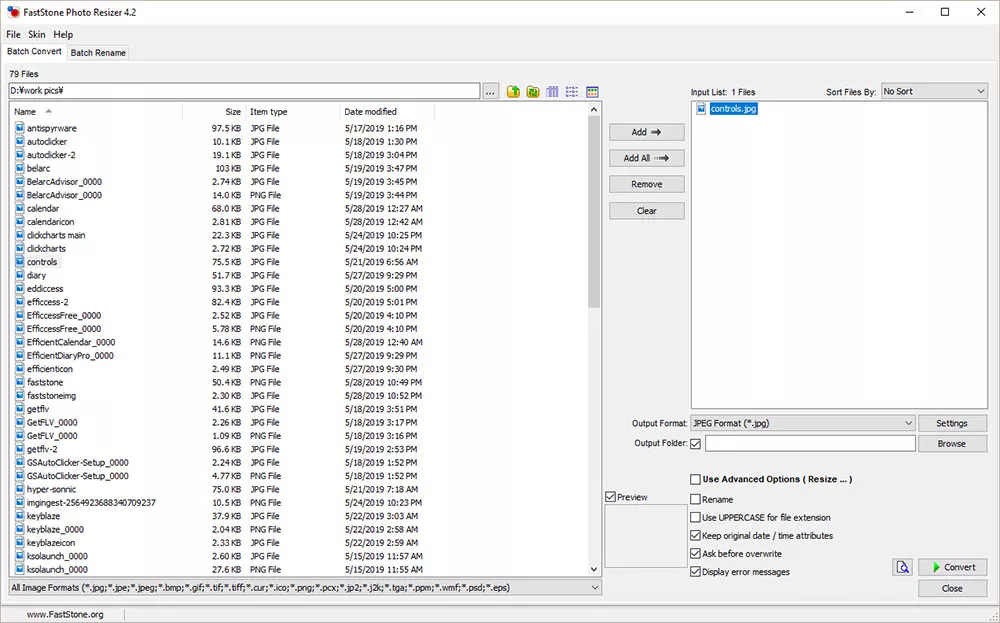Switch file list to details column view icon

[x=552, y=92]
